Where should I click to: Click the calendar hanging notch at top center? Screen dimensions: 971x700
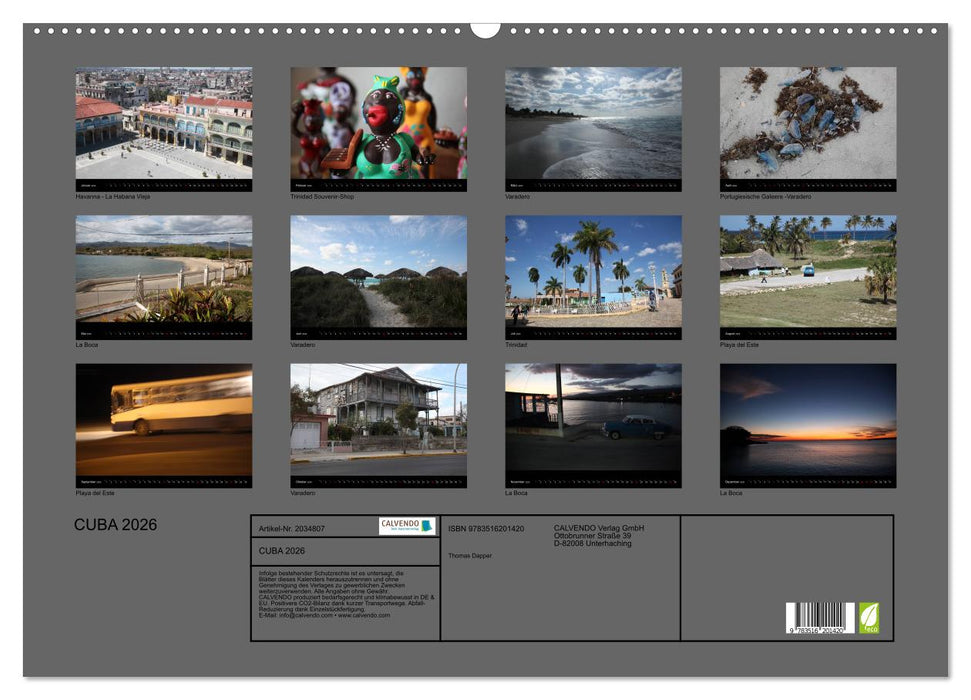click(485, 29)
